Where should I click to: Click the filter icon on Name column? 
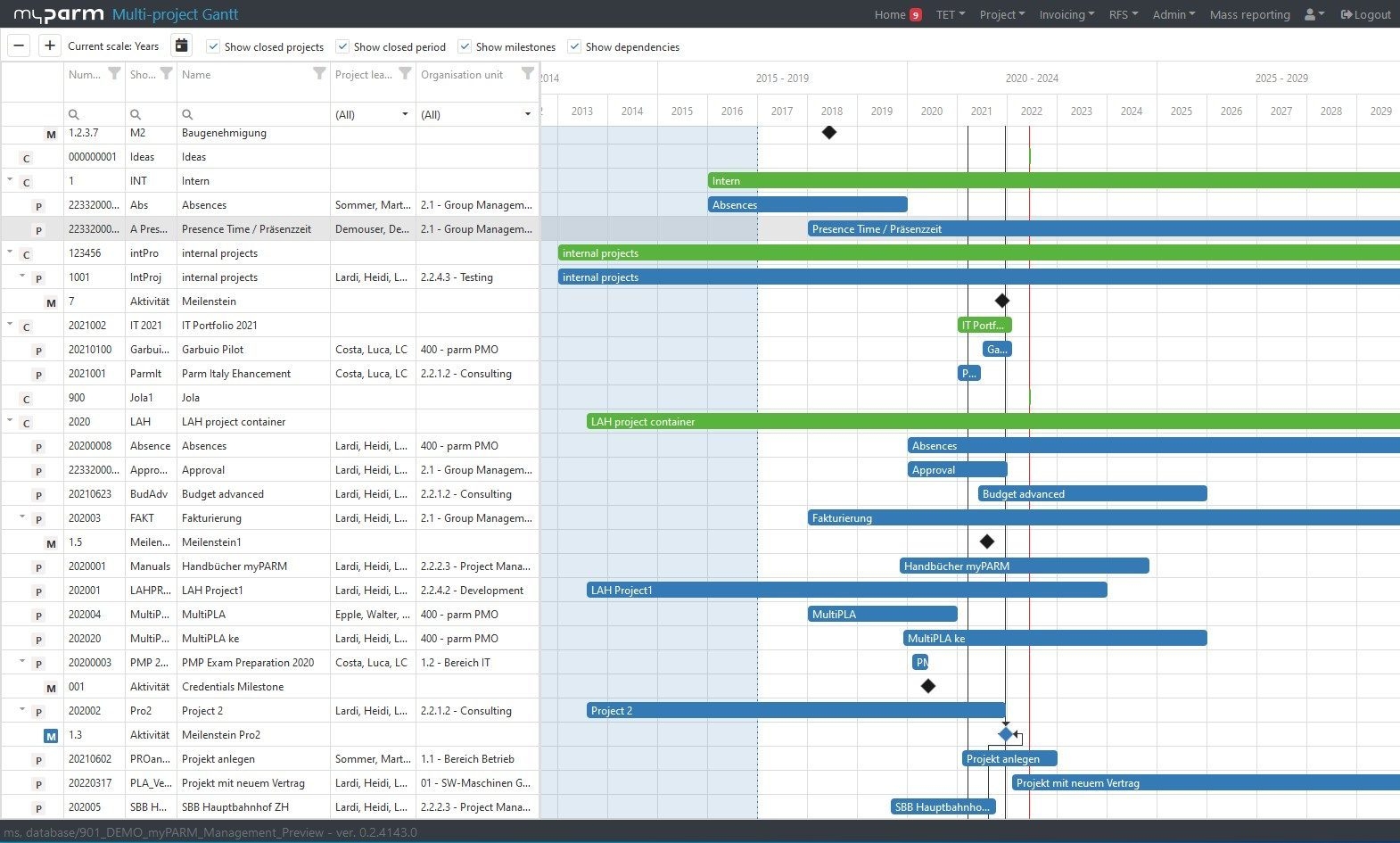(x=319, y=74)
